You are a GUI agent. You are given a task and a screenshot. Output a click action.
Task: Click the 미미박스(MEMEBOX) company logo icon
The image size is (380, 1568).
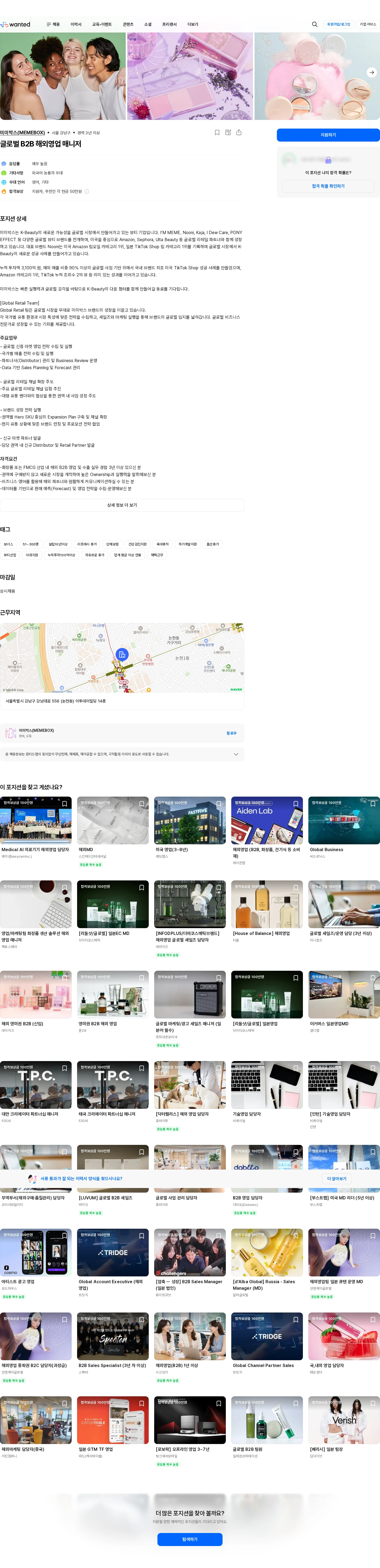pyautogui.click(x=10, y=733)
